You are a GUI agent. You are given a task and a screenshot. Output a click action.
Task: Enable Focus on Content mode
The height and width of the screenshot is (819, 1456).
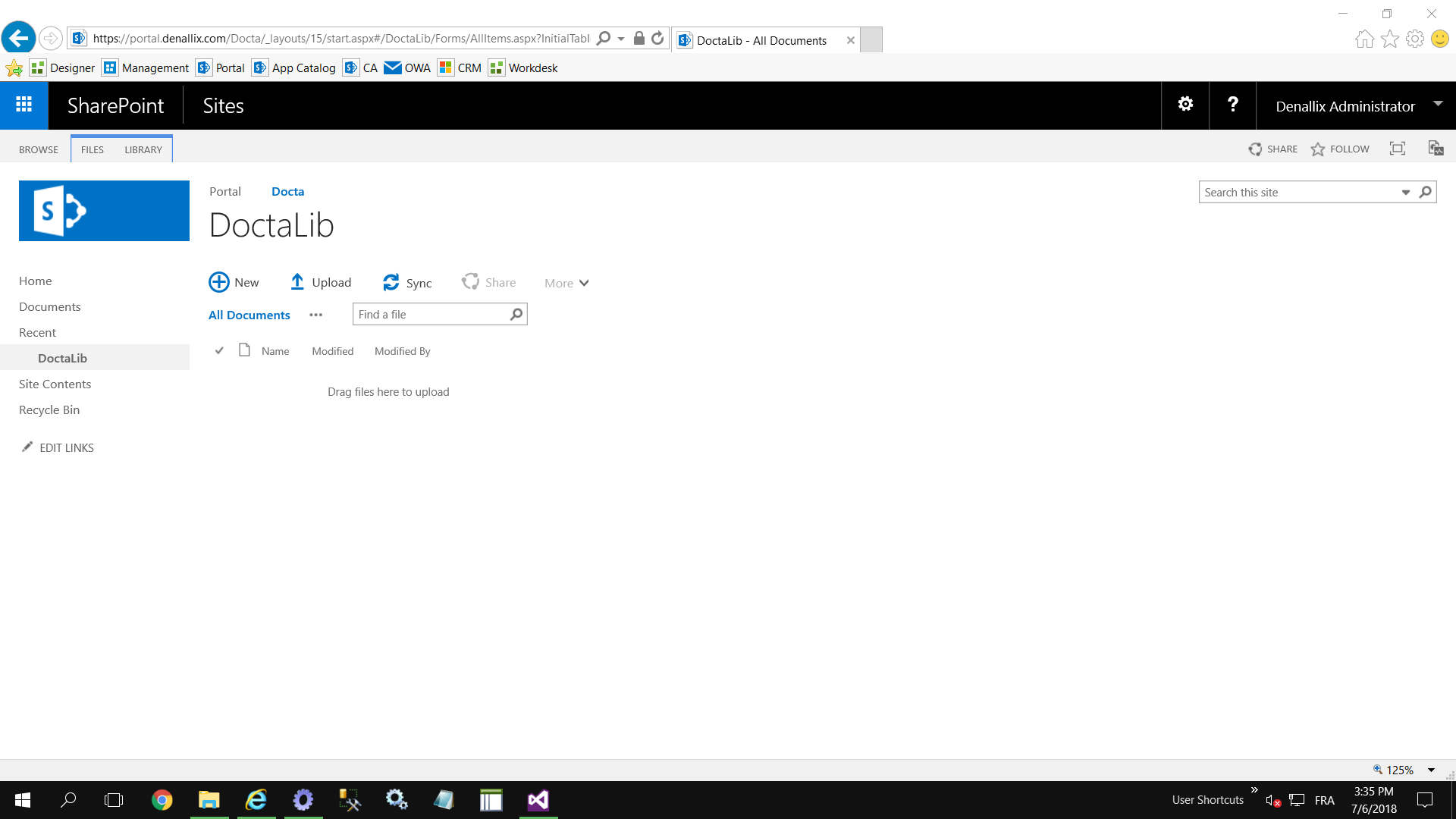(1398, 149)
